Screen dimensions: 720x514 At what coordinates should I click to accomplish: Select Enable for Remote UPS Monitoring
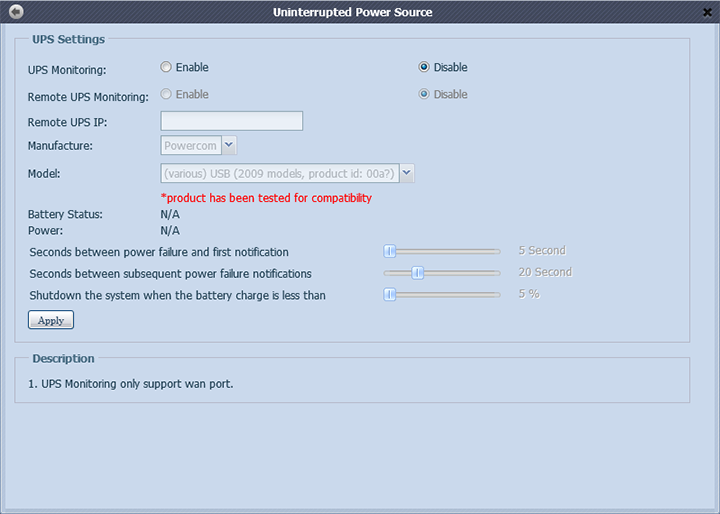click(166, 95)
